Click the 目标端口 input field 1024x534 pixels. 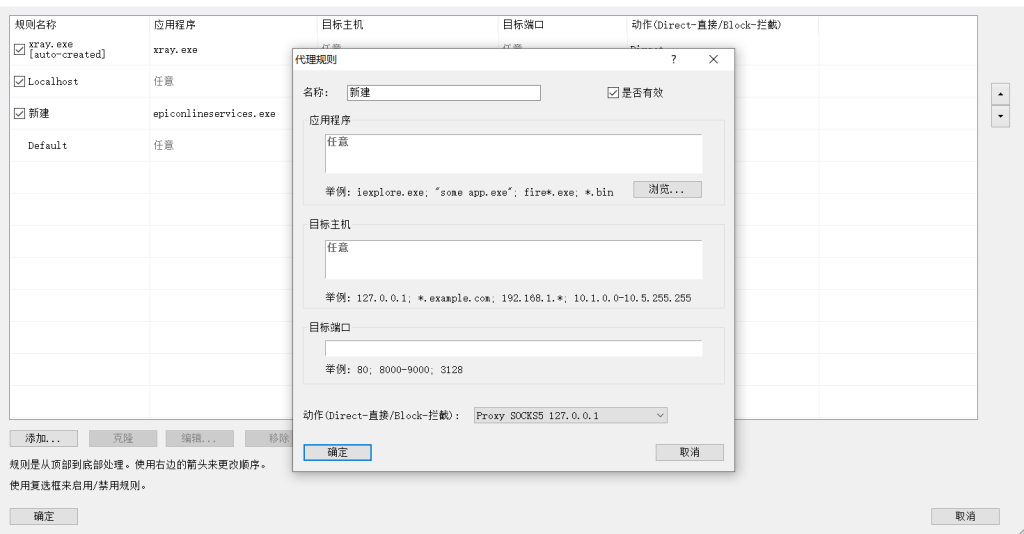pos(513,348)
